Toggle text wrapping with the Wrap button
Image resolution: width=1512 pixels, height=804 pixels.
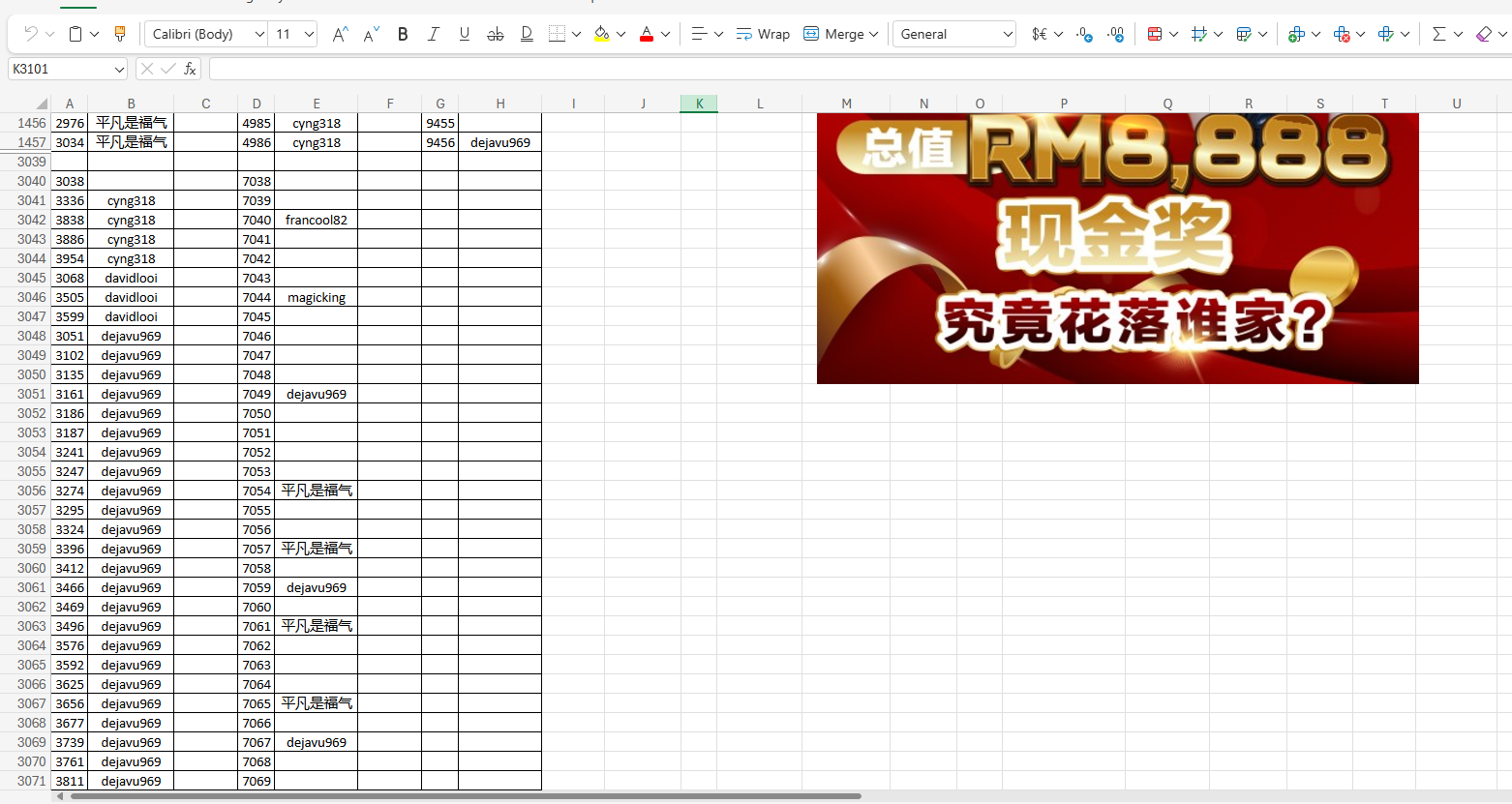coord(763,34)
